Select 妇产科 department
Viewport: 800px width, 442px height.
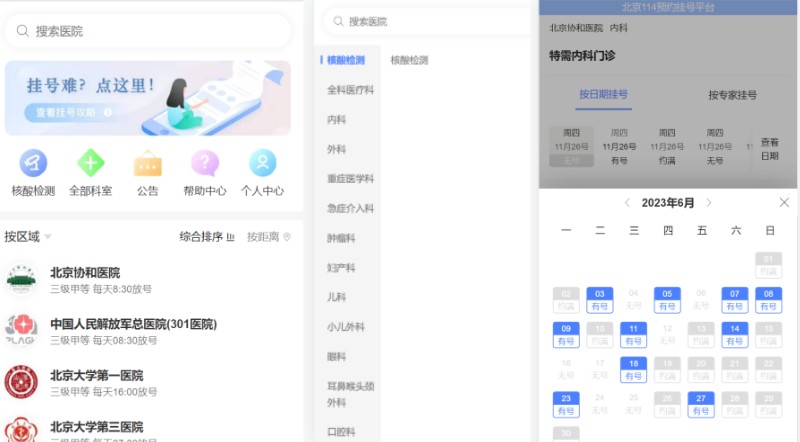click(341, 267)
